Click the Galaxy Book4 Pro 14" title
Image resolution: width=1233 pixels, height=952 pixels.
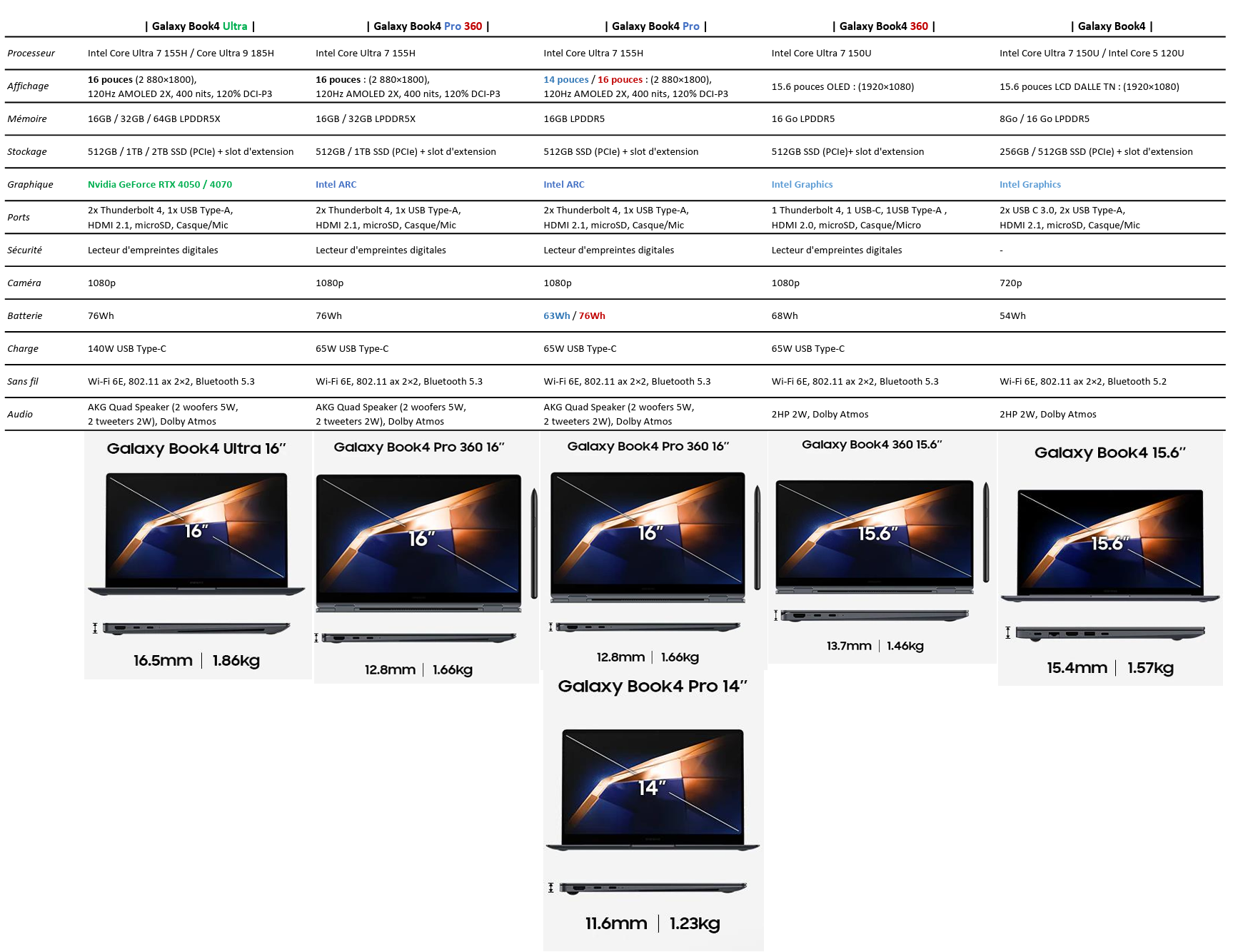[653, 687]
